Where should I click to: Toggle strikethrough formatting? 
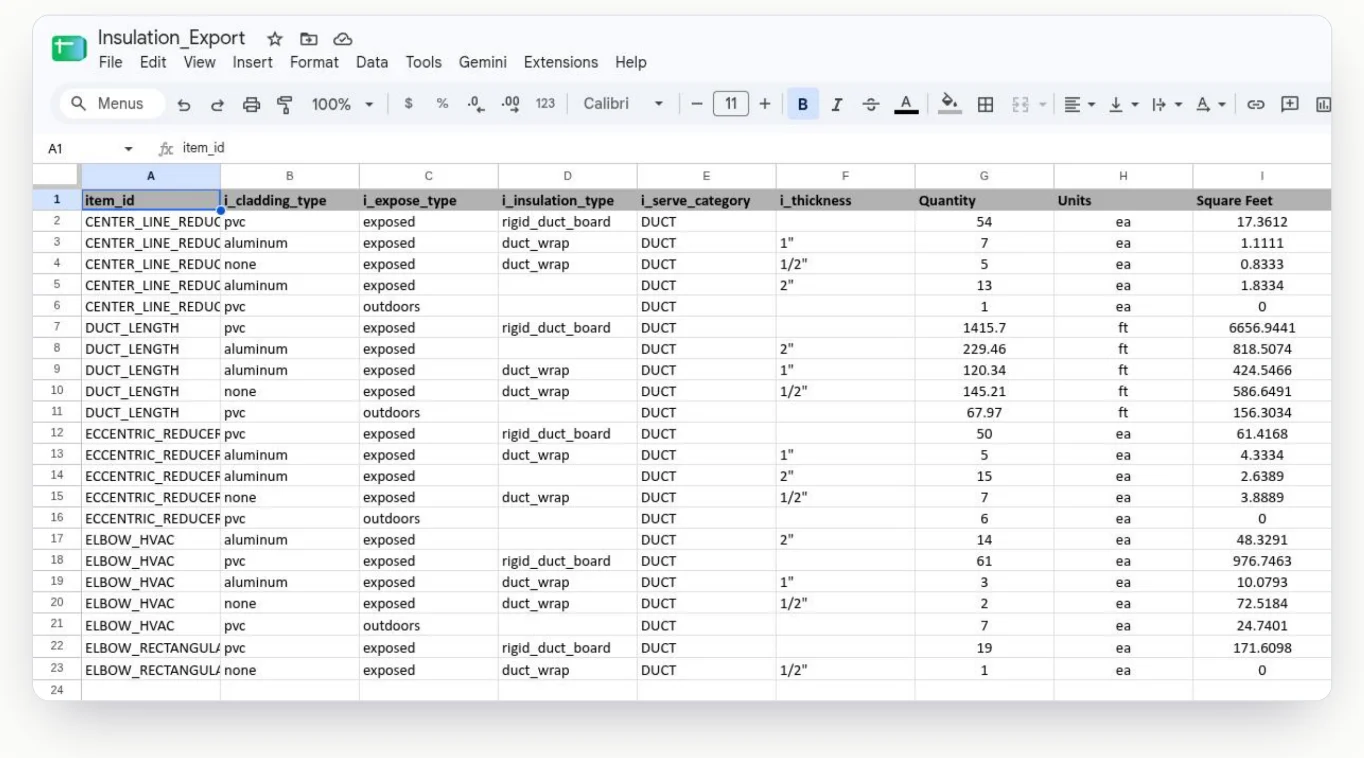click(871, 104)
